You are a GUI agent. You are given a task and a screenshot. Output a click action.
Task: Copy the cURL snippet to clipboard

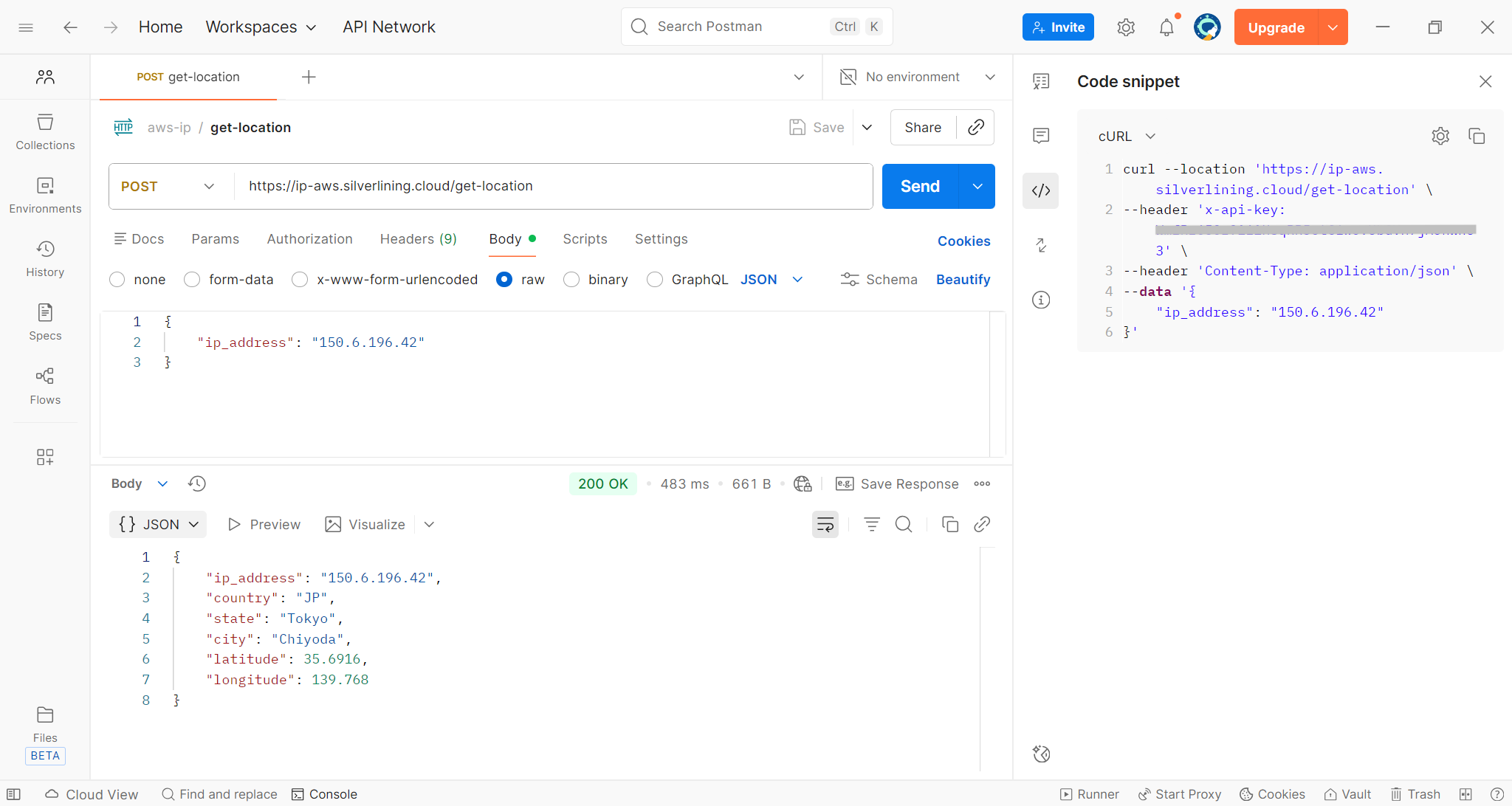1477,136
